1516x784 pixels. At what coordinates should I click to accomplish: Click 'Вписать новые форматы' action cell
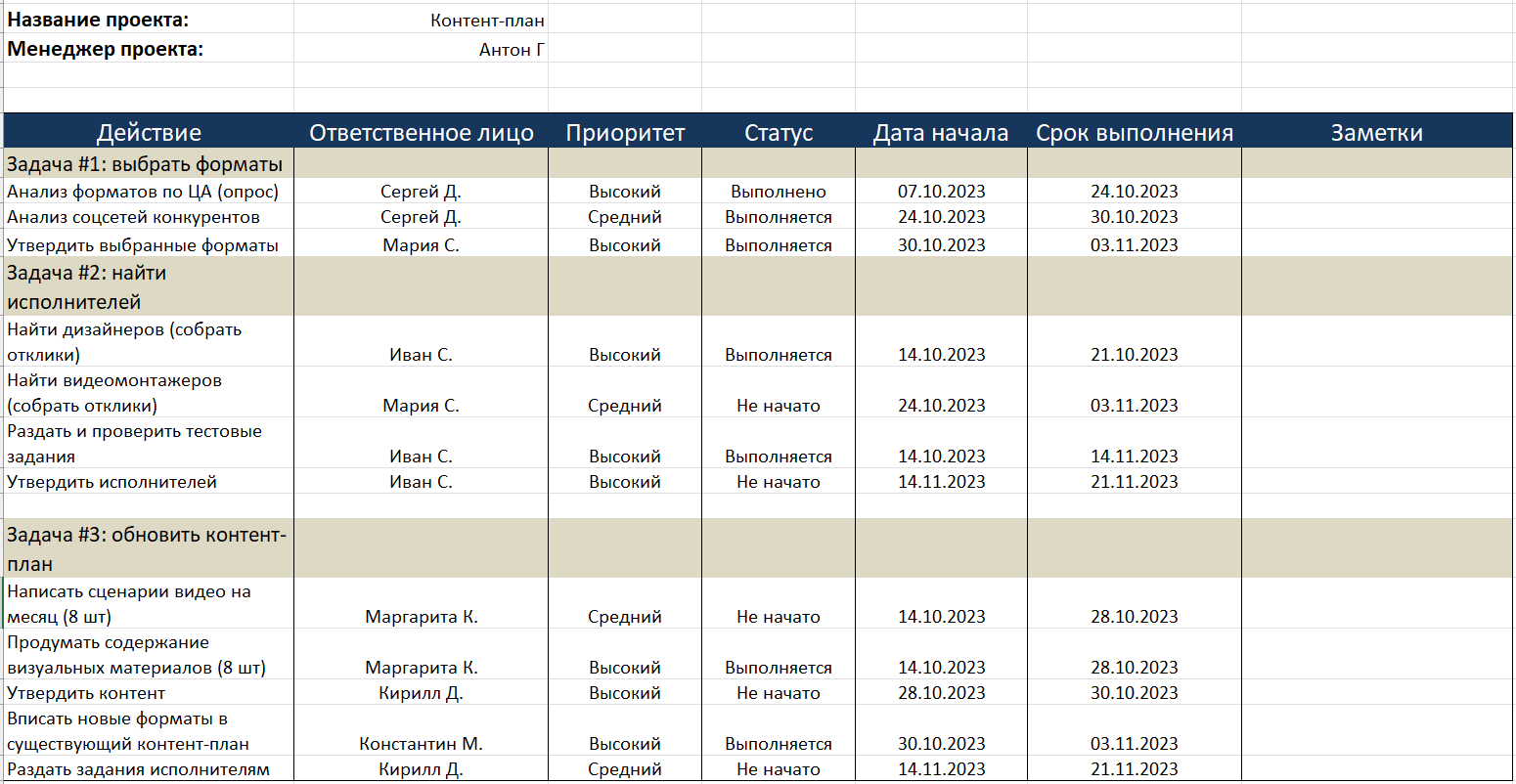point(149,730)
